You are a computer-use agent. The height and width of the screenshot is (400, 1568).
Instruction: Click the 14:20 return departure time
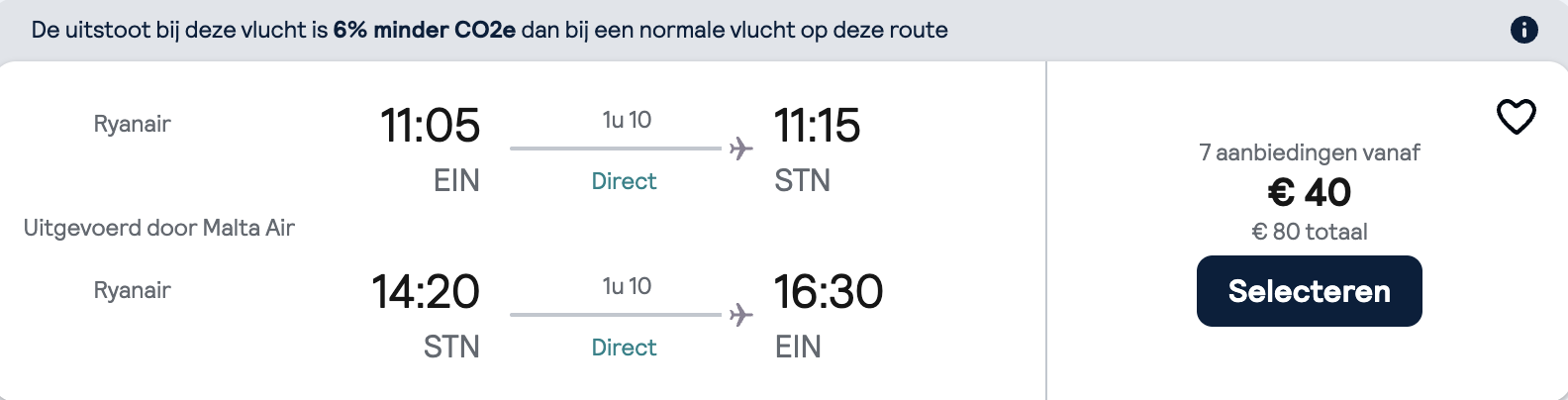[426, 292]
